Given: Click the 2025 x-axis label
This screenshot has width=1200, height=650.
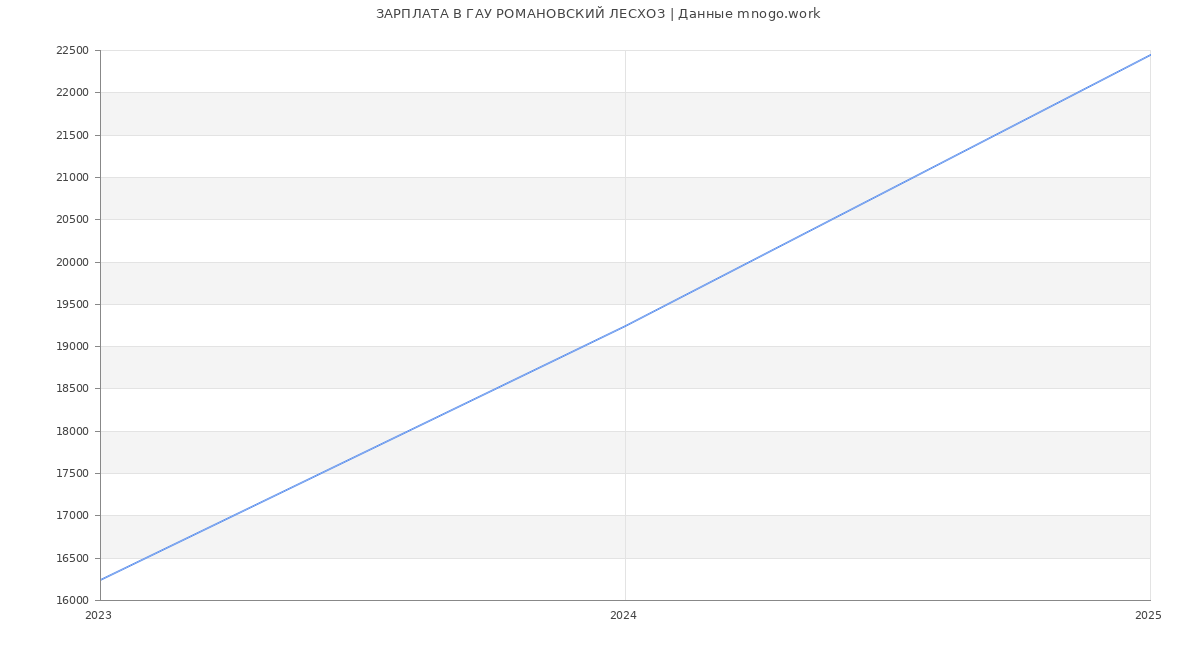Looking at the screenshot, I should [x=1148, y=616].
